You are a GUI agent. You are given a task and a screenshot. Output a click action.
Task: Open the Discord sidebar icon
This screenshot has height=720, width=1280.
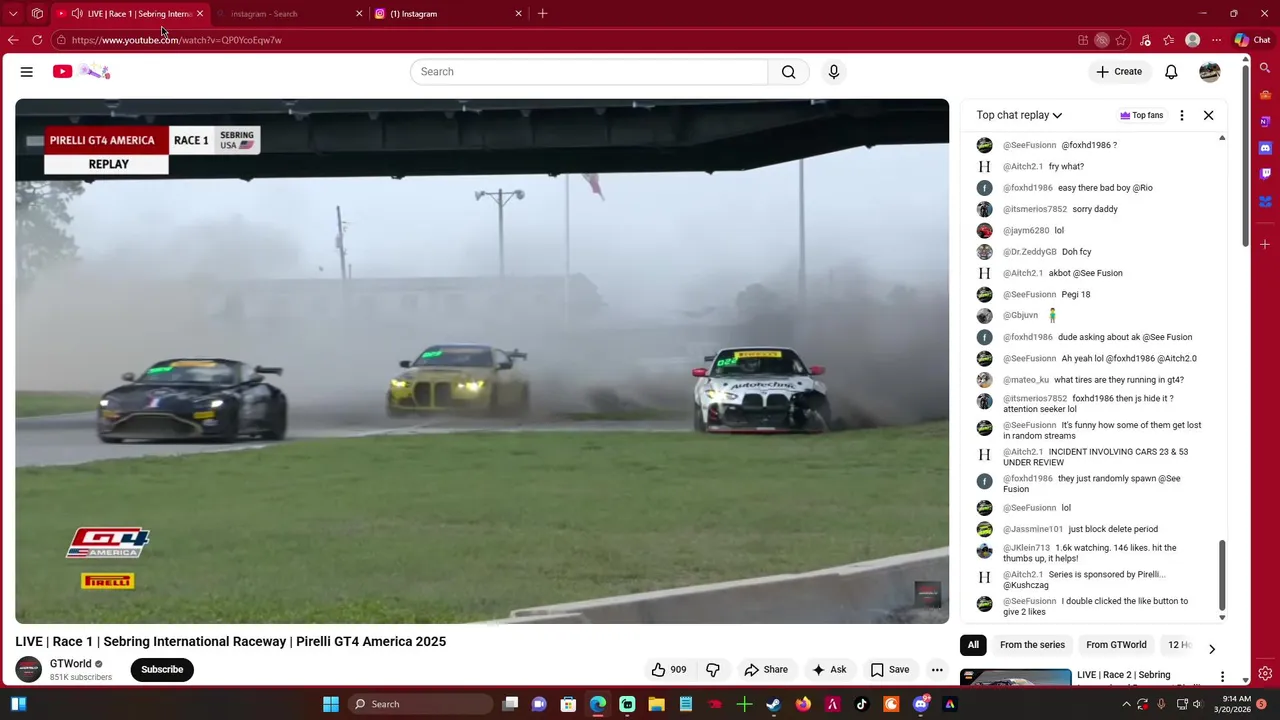[x=1265, y=148]
